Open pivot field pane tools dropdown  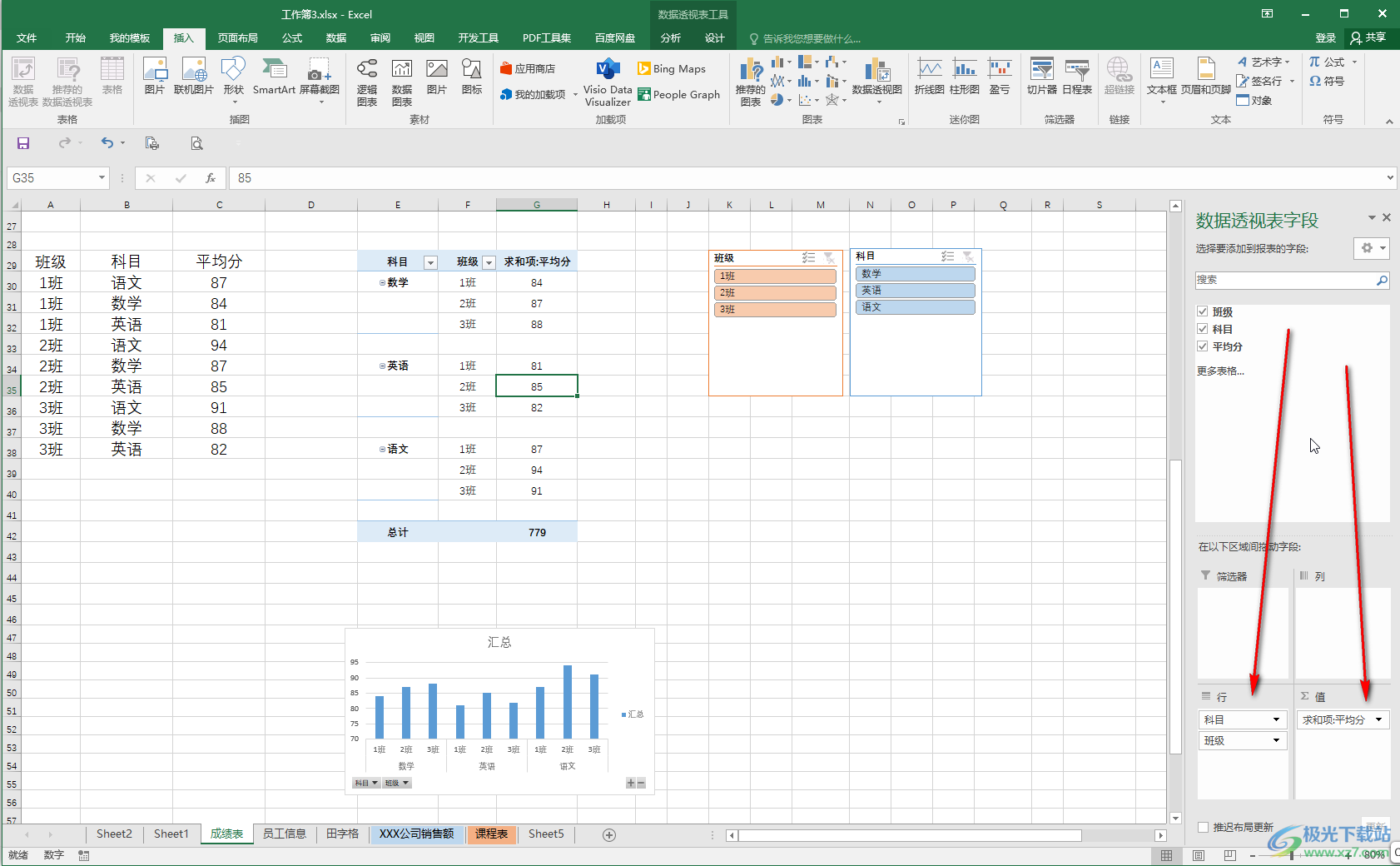point(1371,248)
